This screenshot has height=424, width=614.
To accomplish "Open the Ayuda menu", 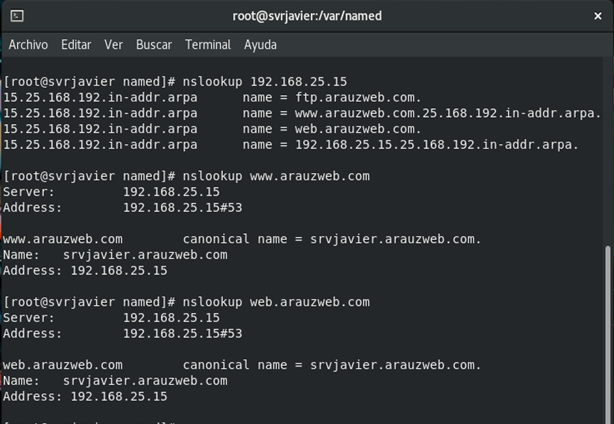I will [x=260, y=45].
